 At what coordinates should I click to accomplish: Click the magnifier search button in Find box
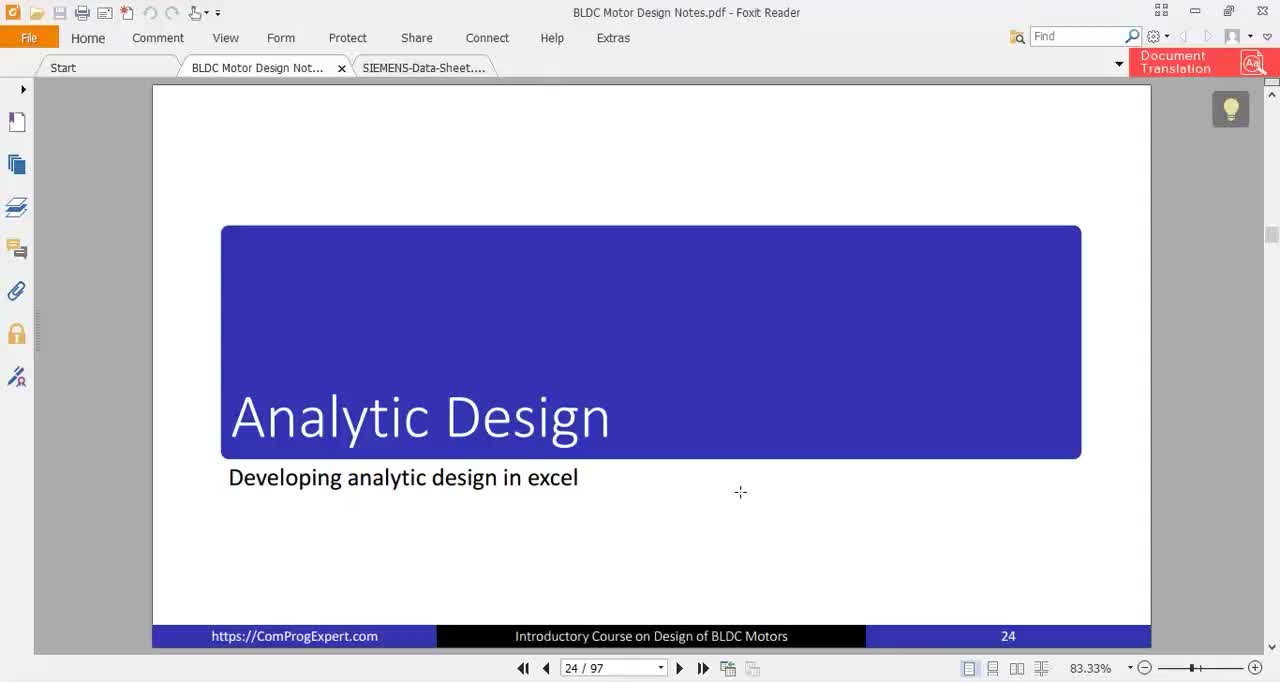(x=1132, y=36)
